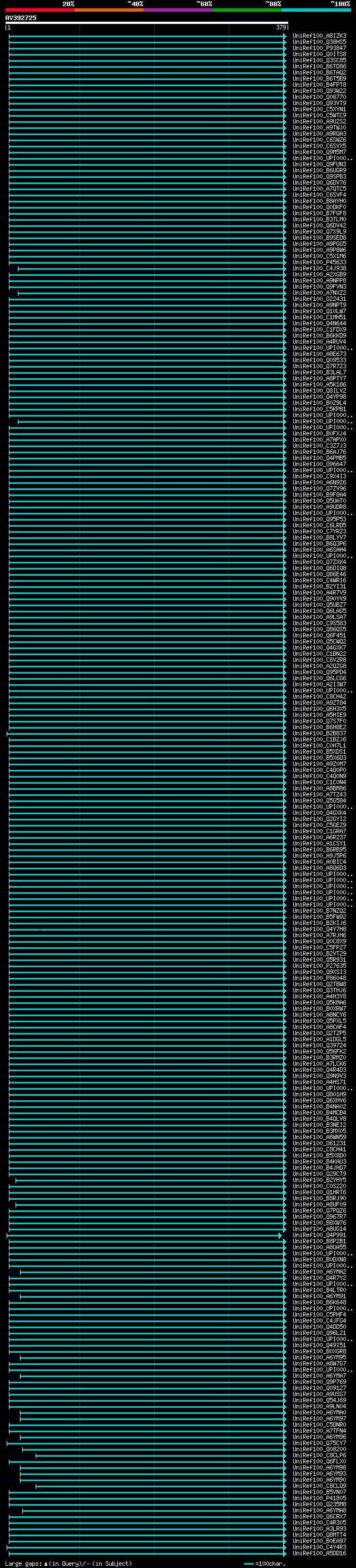
Task: Open hit UniRef100_P93847
Action: [x=319, y=48]
